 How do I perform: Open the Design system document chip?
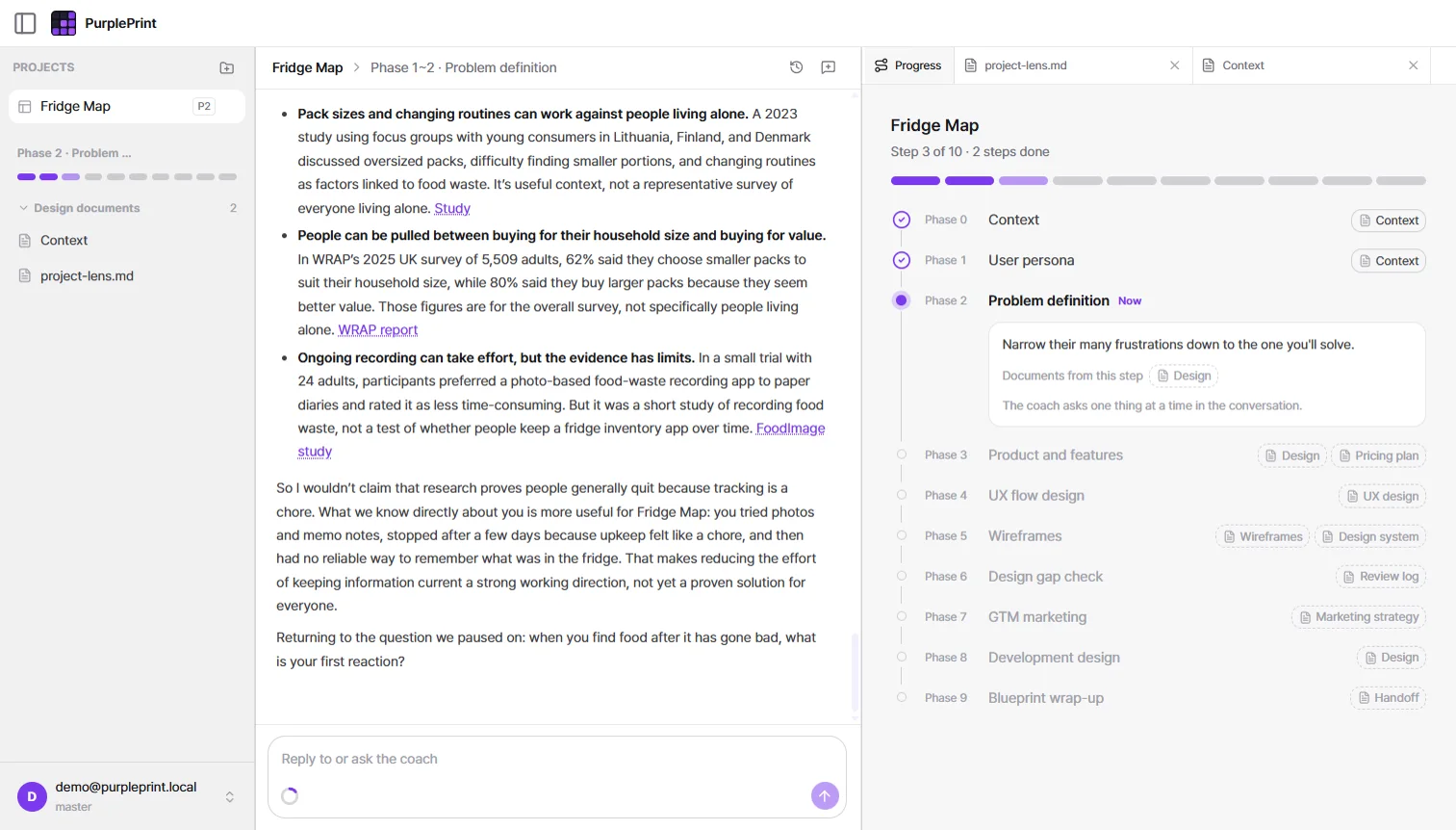[1369, 536]
